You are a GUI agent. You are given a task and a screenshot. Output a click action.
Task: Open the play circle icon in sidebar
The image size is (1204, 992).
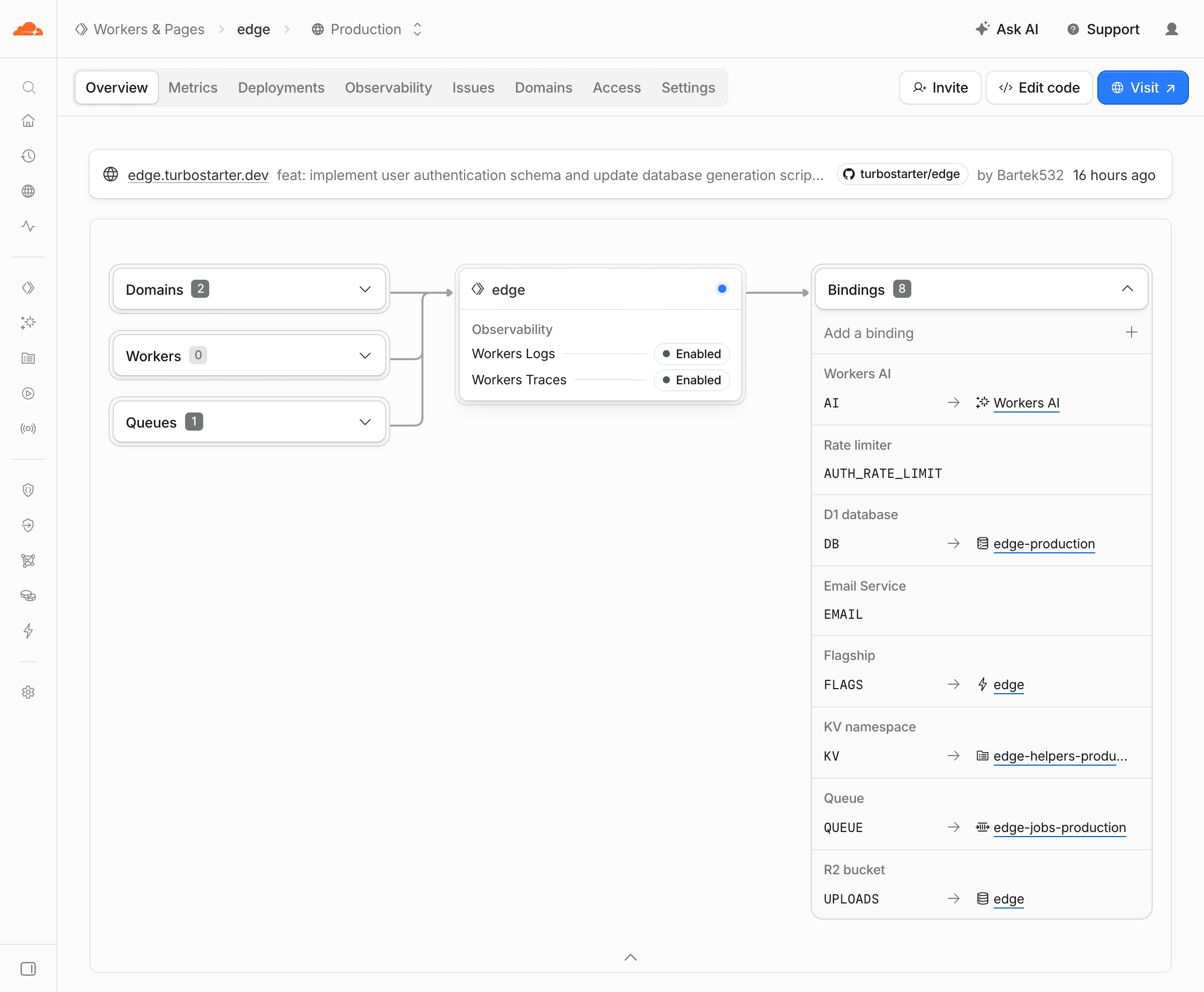click(28, 393)
